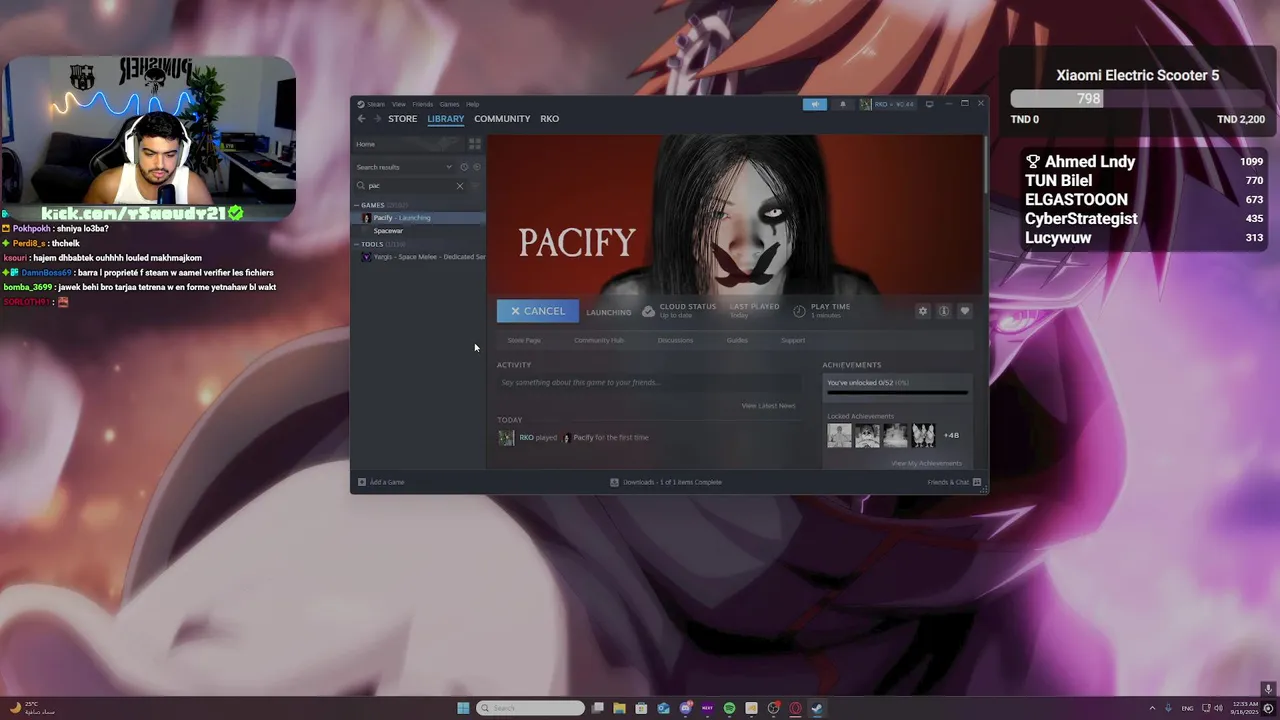Select Pacify - Launching in the game list
This screenshot has width=1280, height=720.
click(x=419, y=218)
